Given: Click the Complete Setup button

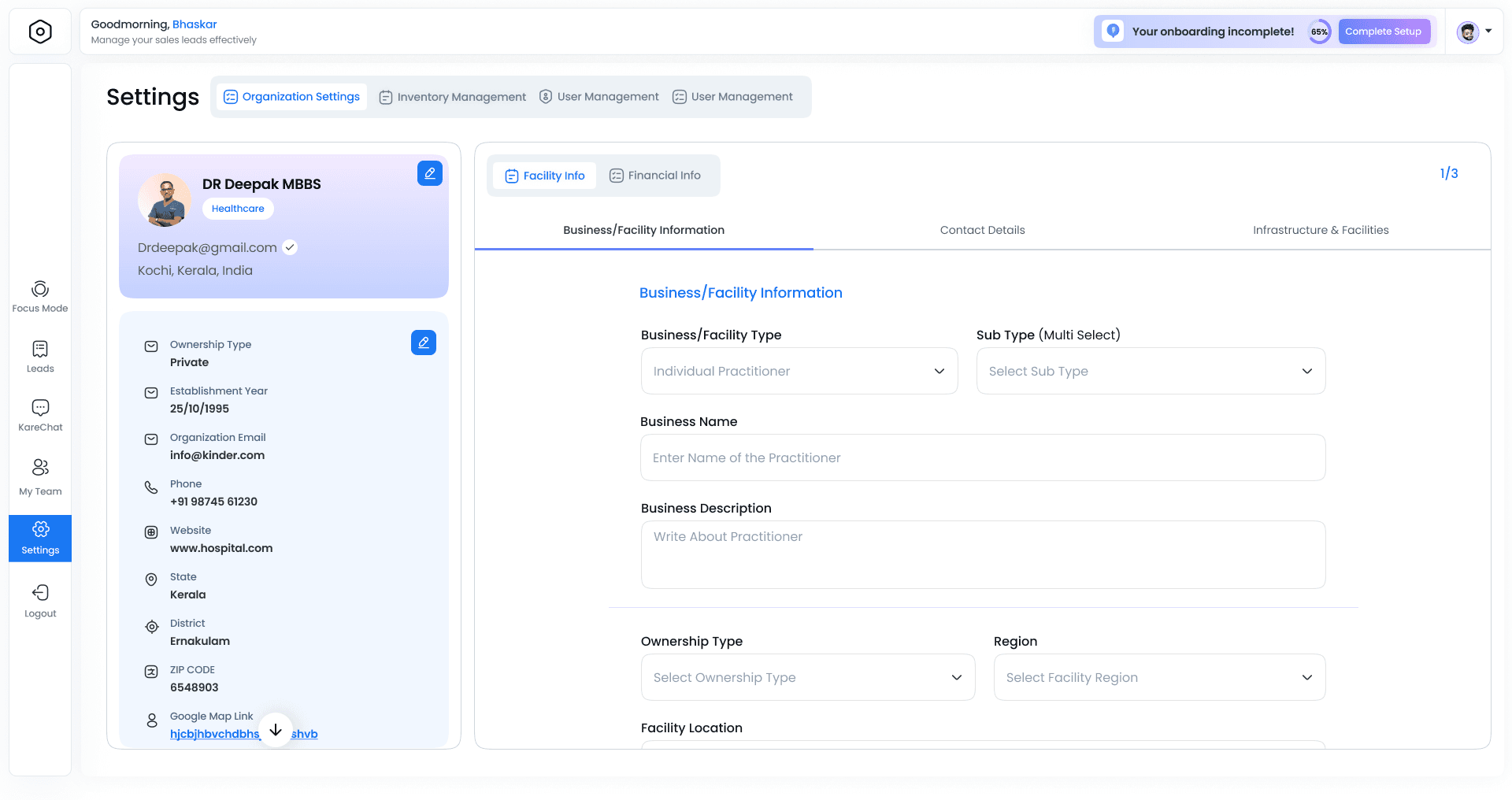Looking at the screenshot, I should [1384, 31].
